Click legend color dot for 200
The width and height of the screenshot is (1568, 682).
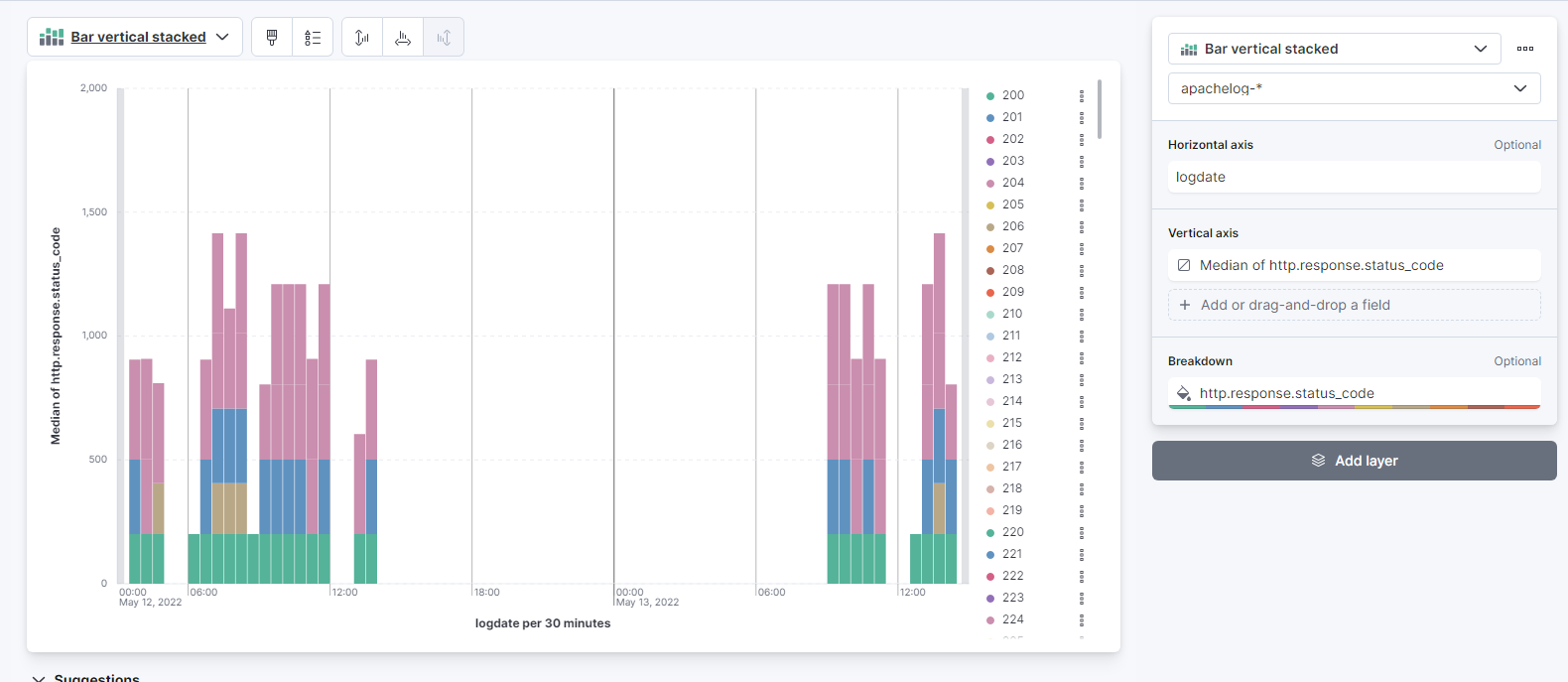click(990, 96)
